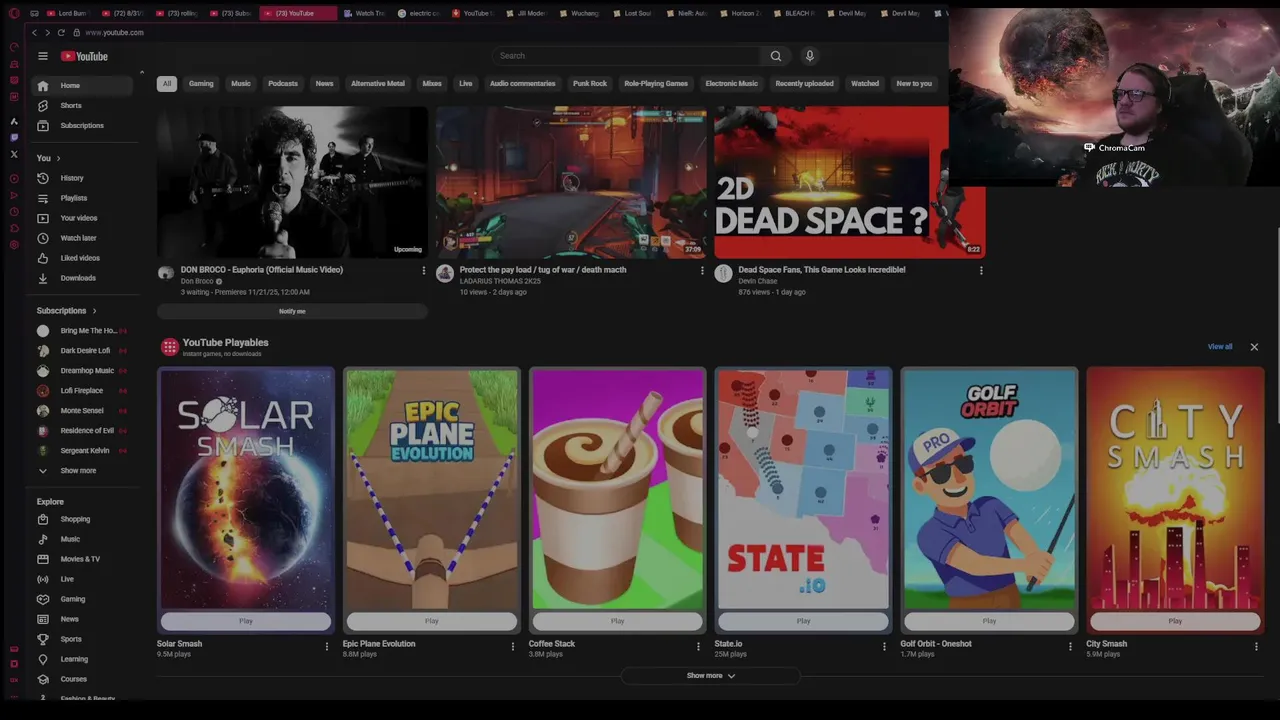Viewport: 1280px width, 720px height.
Task: Go back with browser back arrow
Action: (x=34, y=33)
